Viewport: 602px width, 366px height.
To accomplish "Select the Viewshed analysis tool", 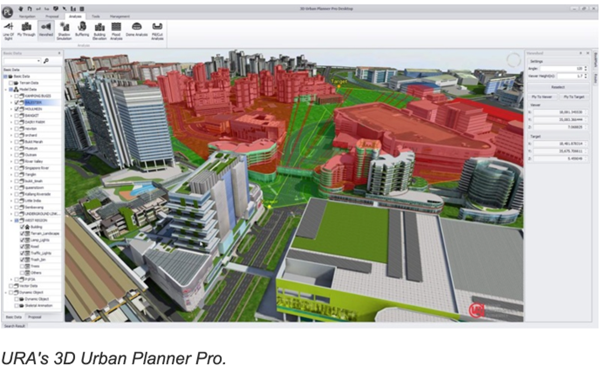I will (46, 30).
